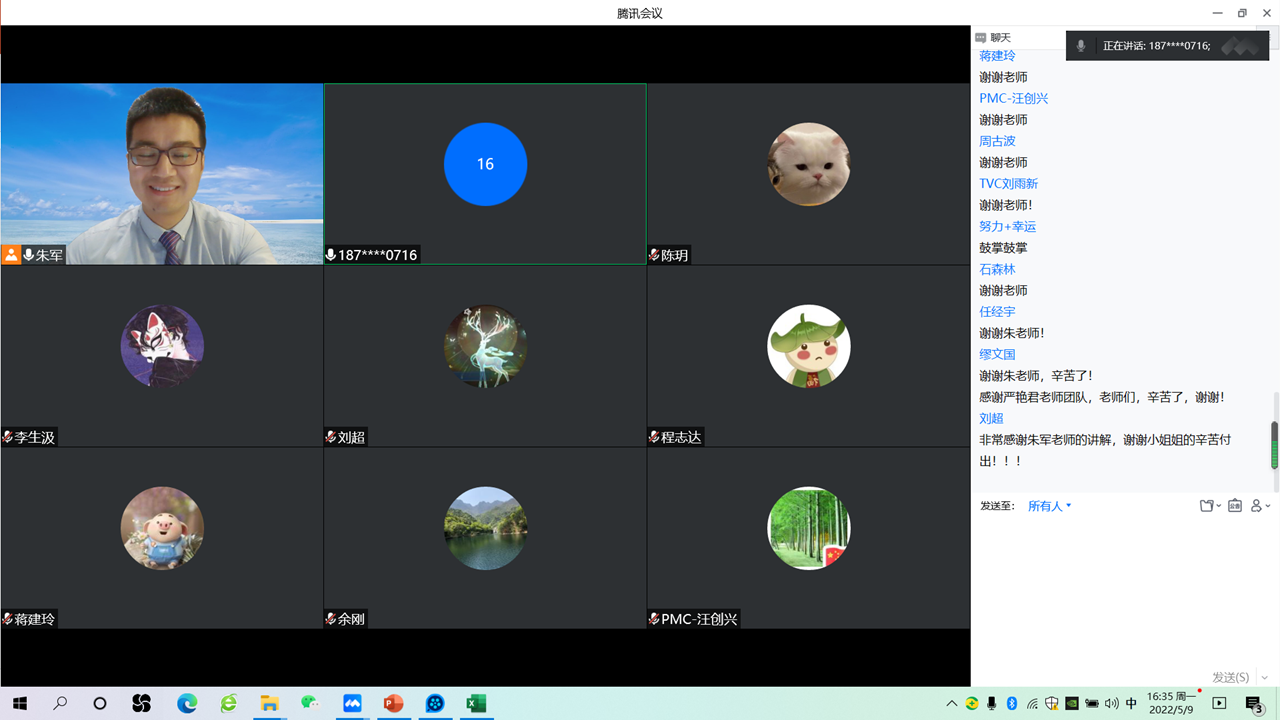Screen dimensions: 1280x720
Task: Click the 谢谢朱老师! chat message
Action: click(1012, 333)
